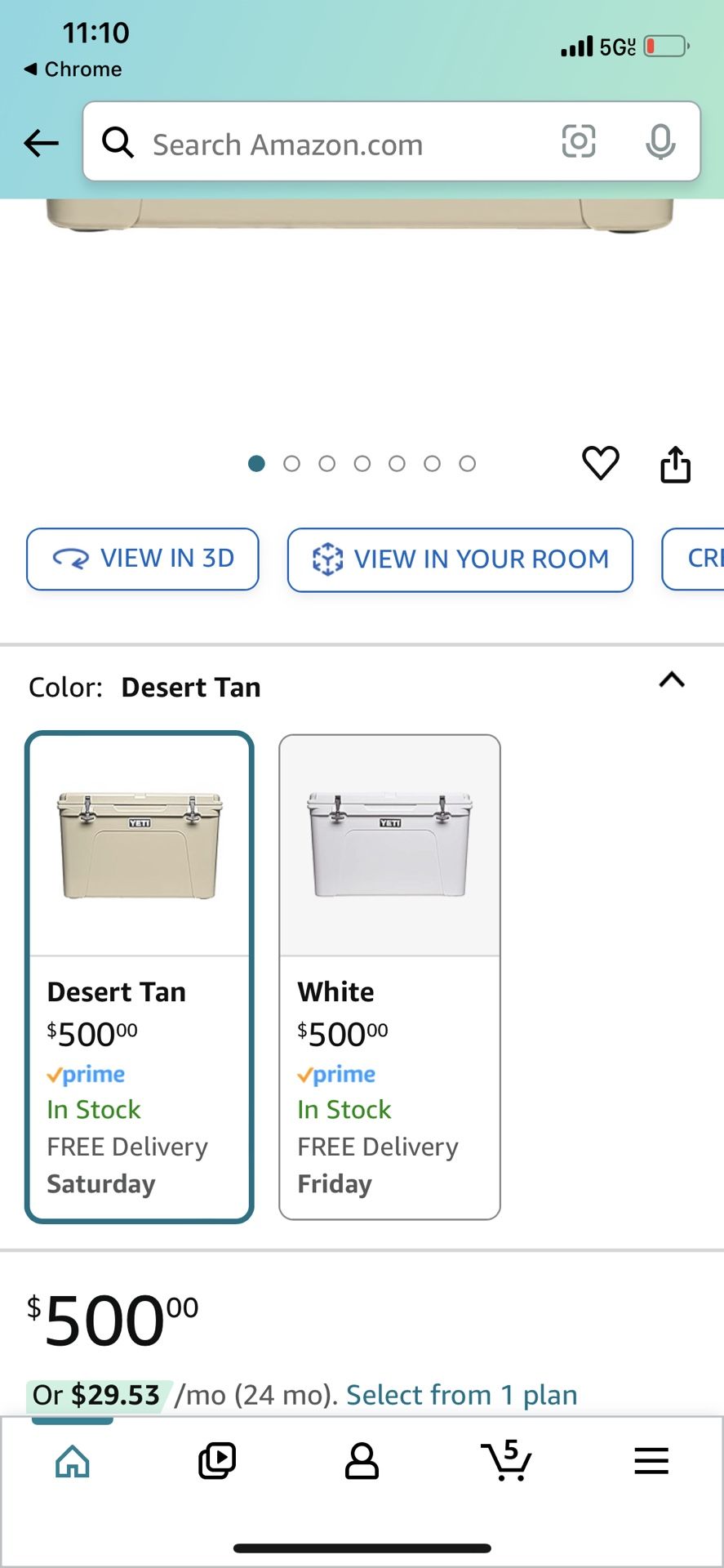Open visual search camera in search bar
Viewport: 724px width, 1568px height.
pos(578,141)
